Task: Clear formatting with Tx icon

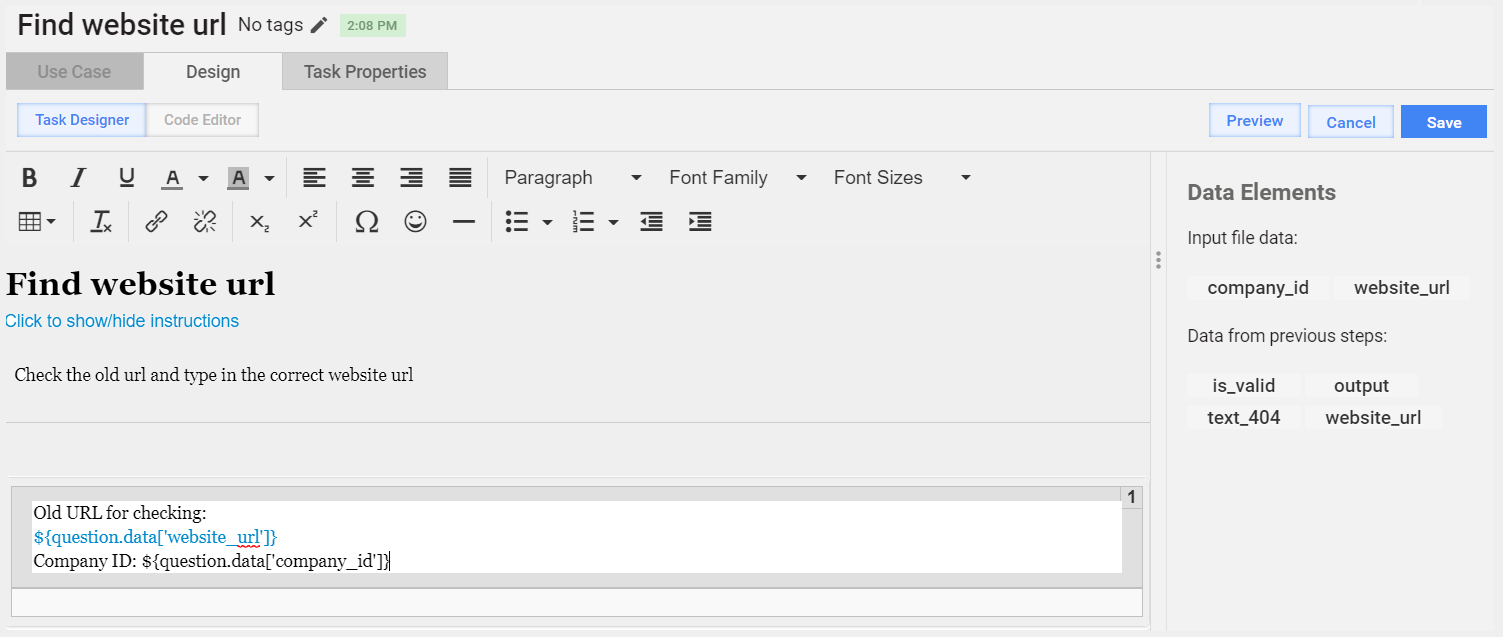Action: point(101,222)
